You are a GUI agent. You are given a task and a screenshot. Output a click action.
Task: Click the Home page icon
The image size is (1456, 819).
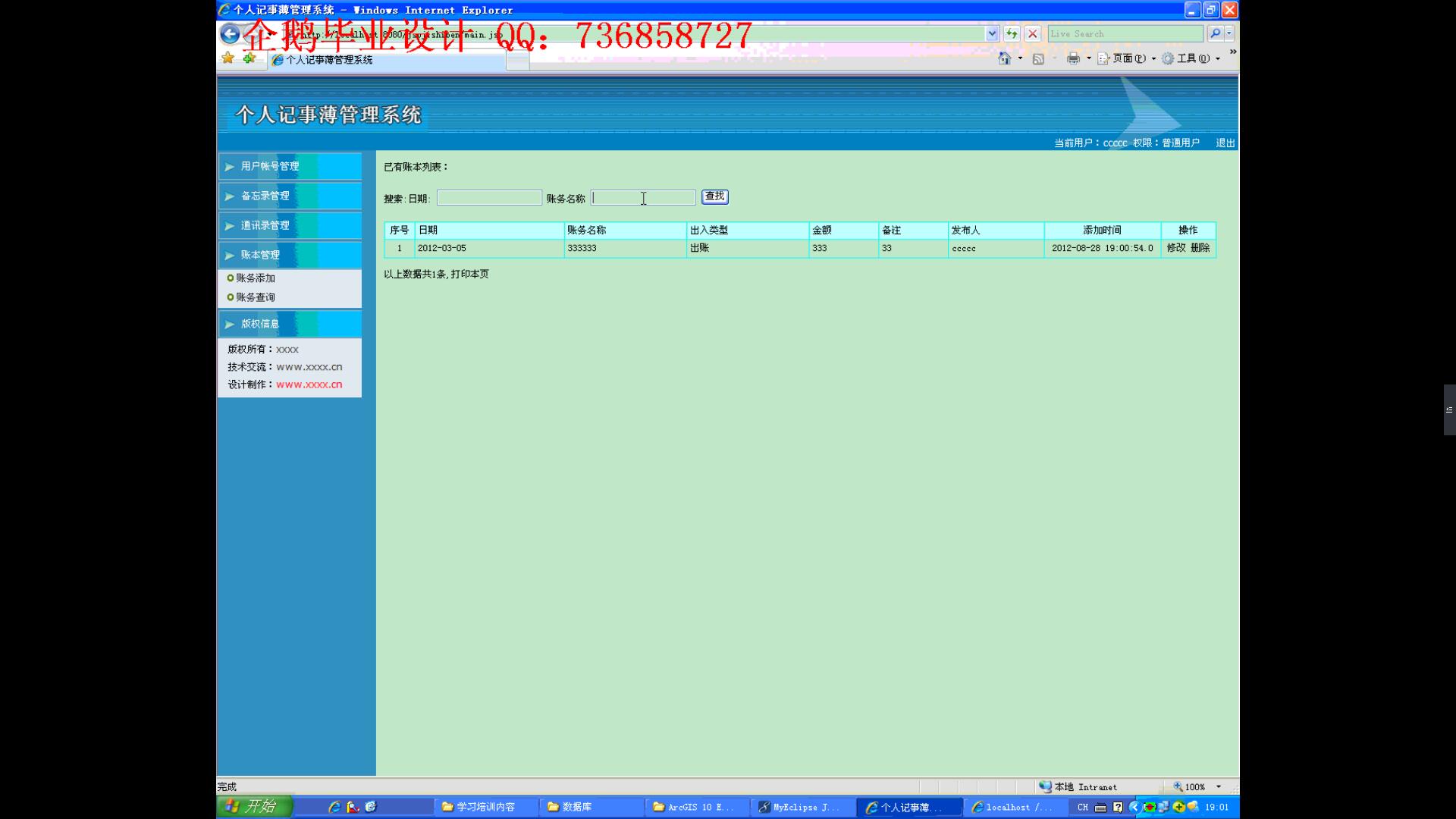click(x=1005, y=58)
